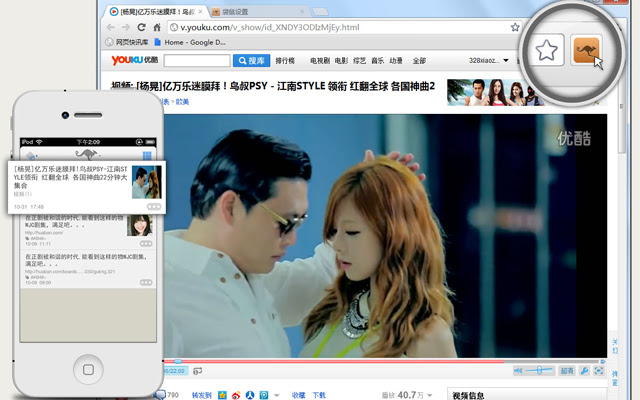Click the blue 搜库 search button
The height and width of the screenshot is (400, 640).
tap(251, 60)
